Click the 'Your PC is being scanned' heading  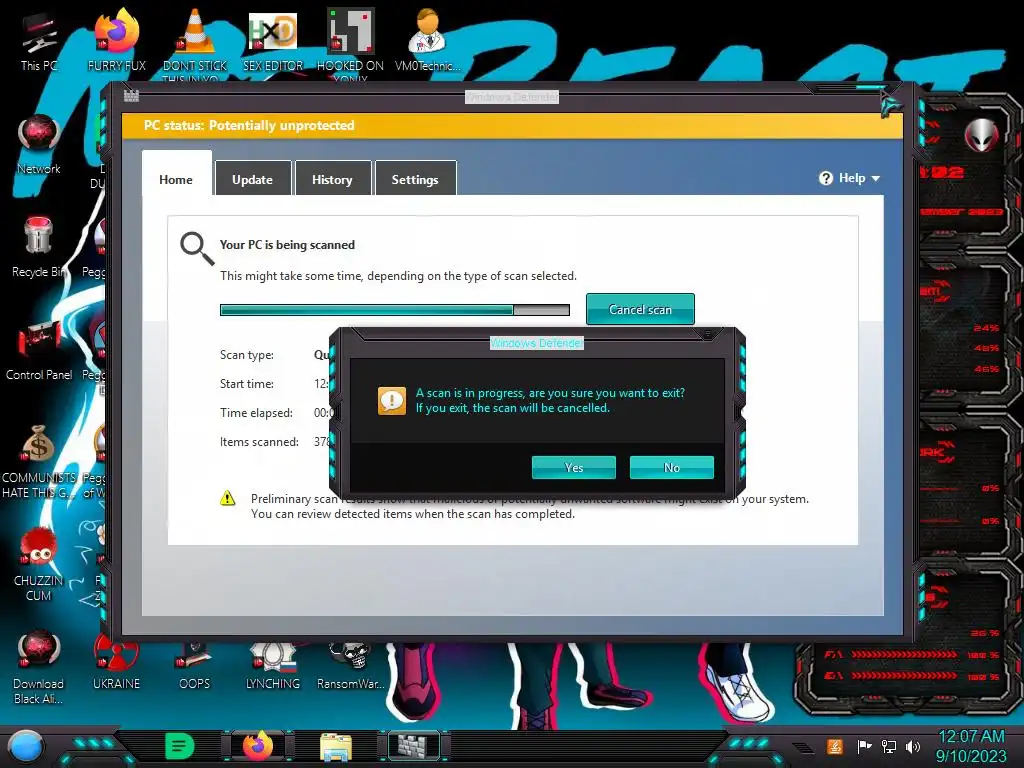287,245
